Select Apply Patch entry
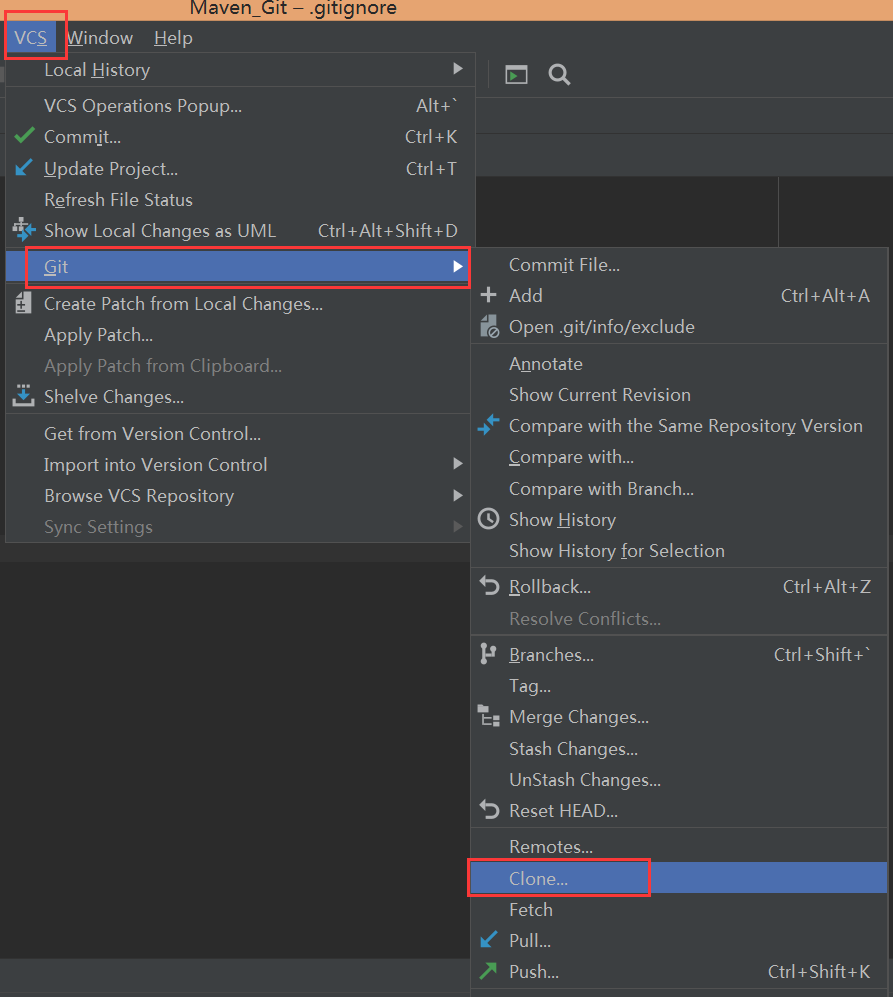 coord(238,335)
